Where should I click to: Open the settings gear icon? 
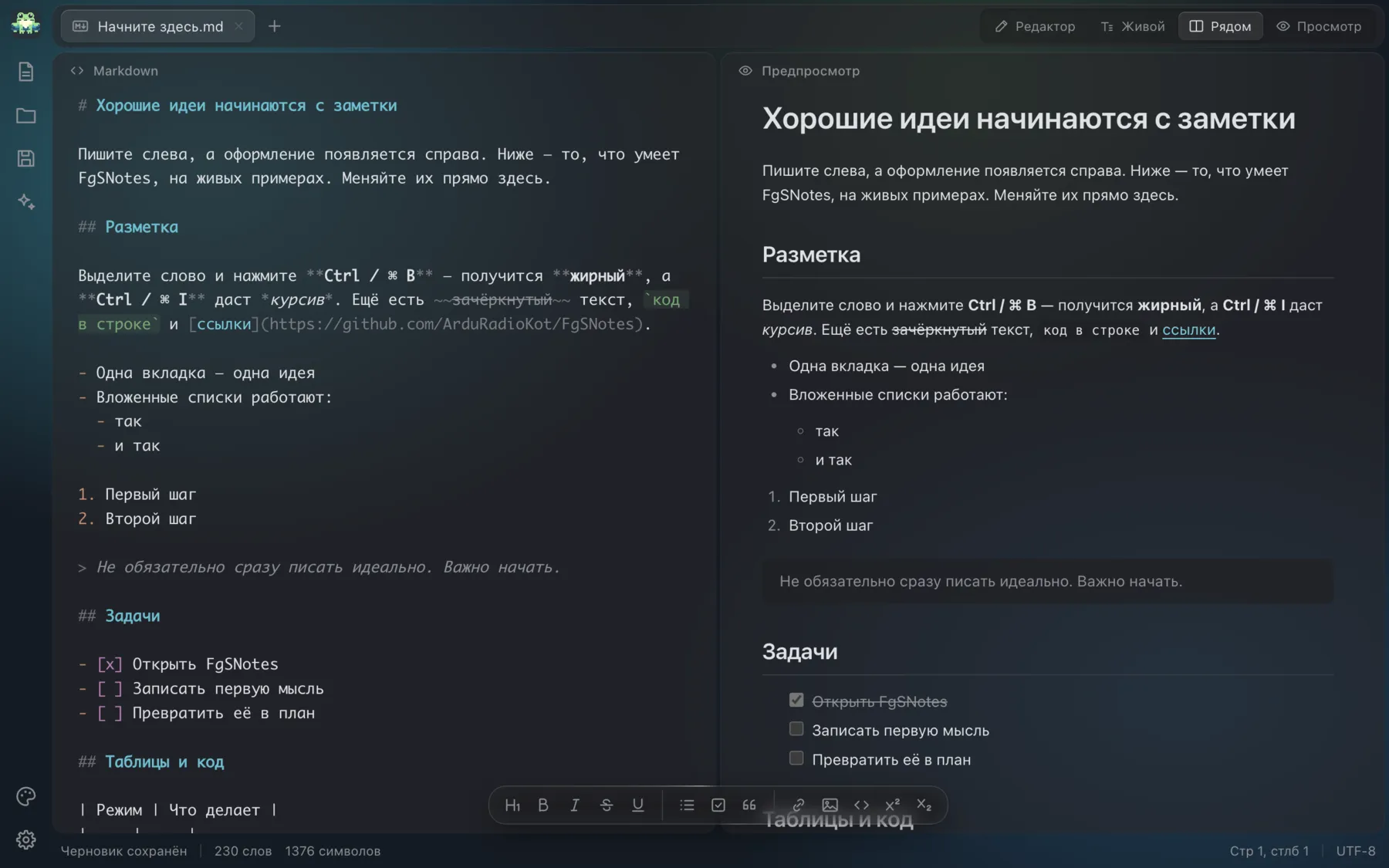[x=25, y=839]
